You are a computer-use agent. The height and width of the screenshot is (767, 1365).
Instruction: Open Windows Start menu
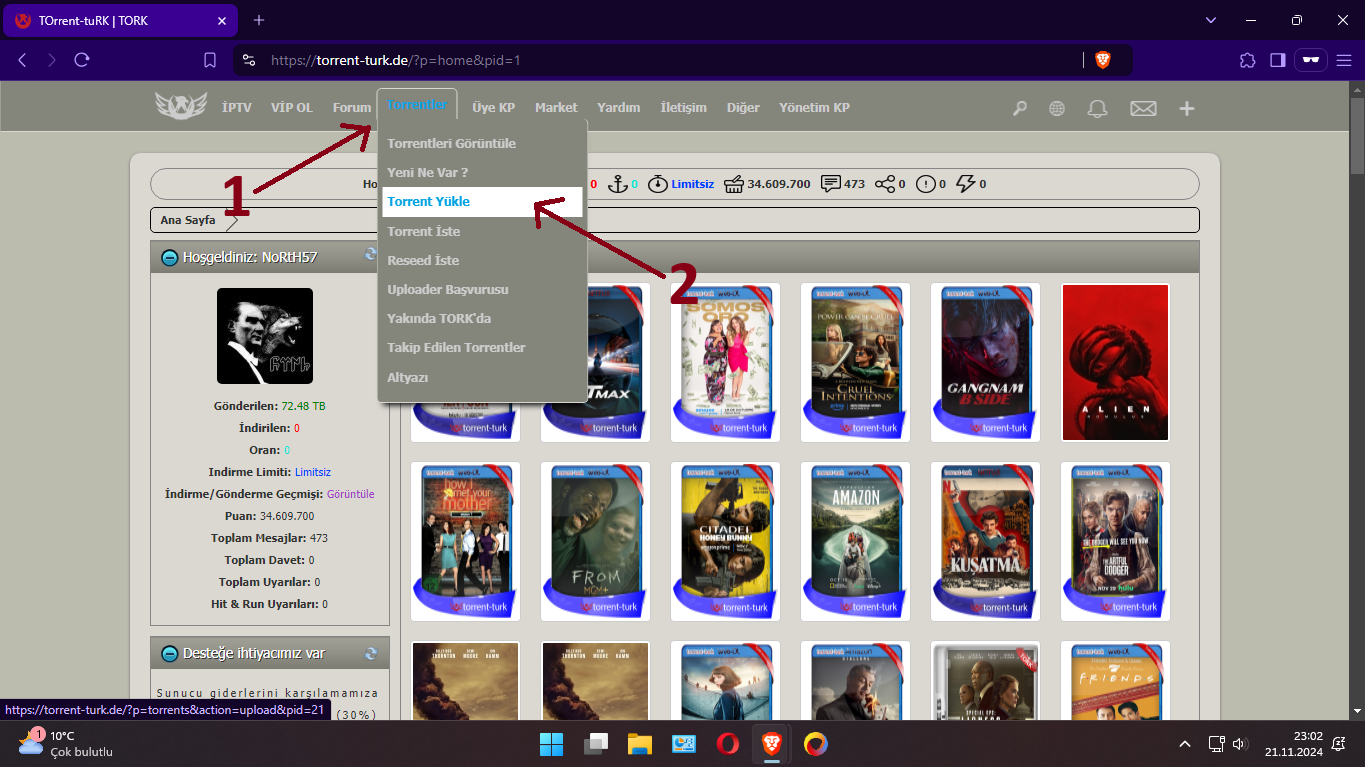551,744
